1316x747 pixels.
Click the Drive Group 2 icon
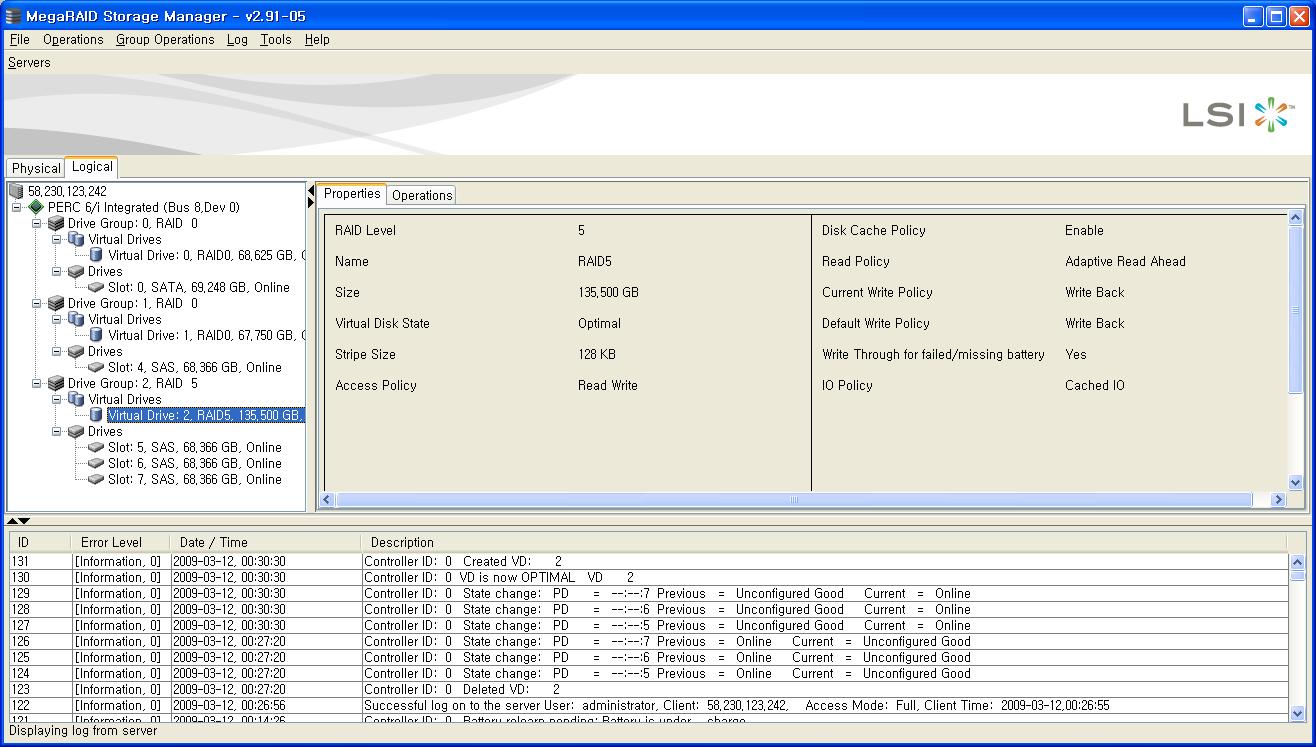pyautogui.click(x=56, y=383)
